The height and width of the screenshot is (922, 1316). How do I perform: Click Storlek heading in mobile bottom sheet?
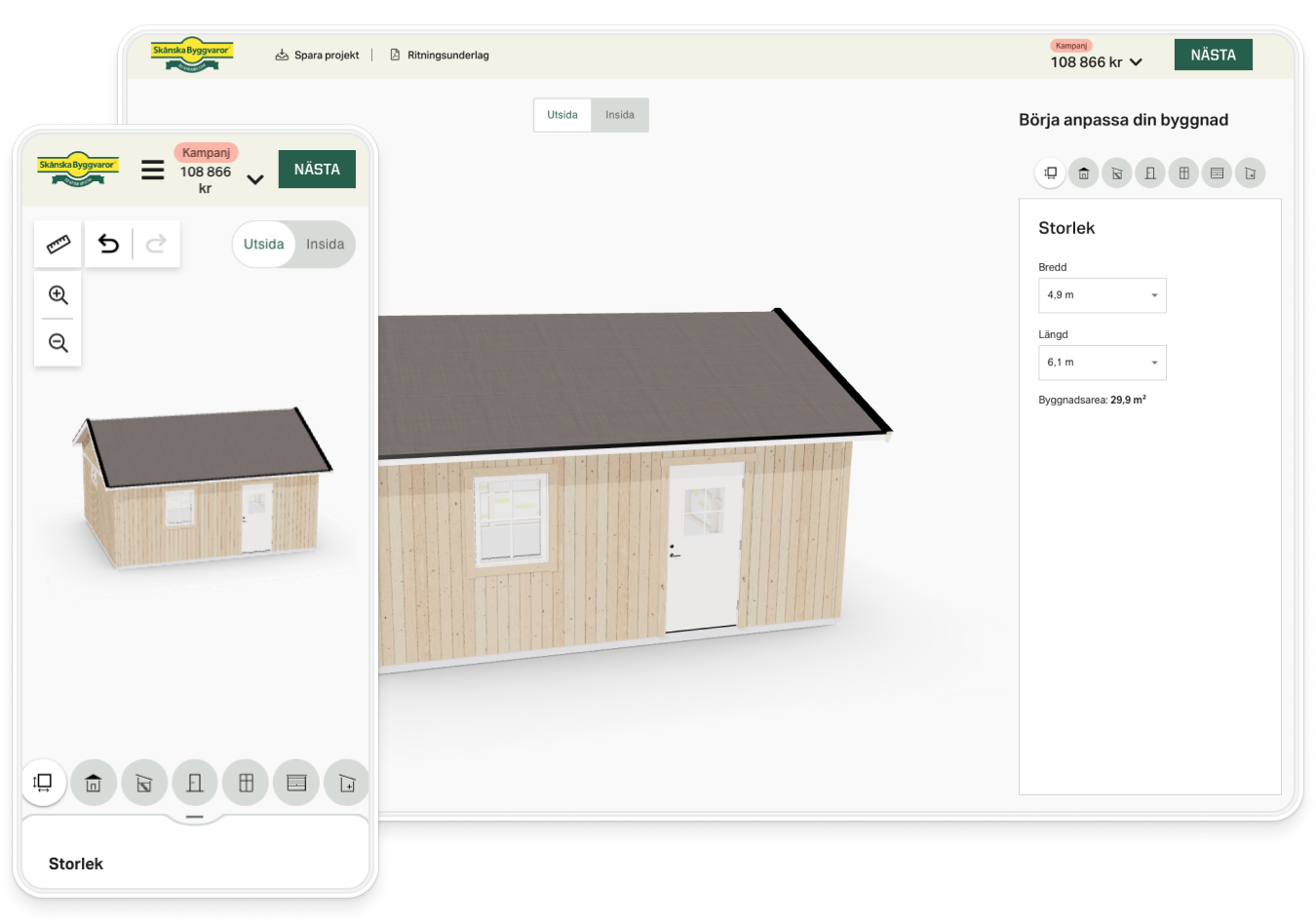[x=76, y=864]
